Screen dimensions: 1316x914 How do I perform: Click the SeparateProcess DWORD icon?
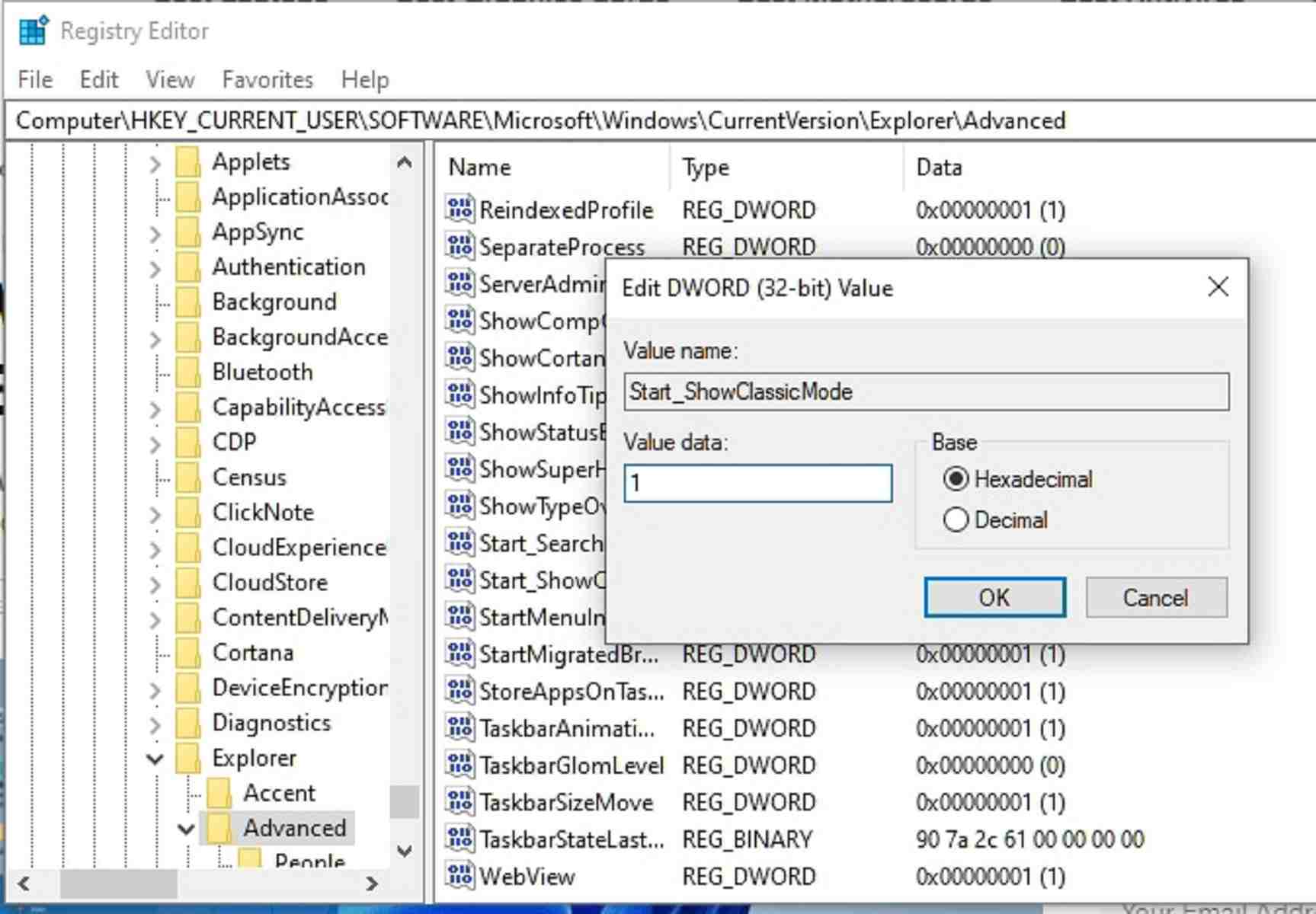coord(458,247)
